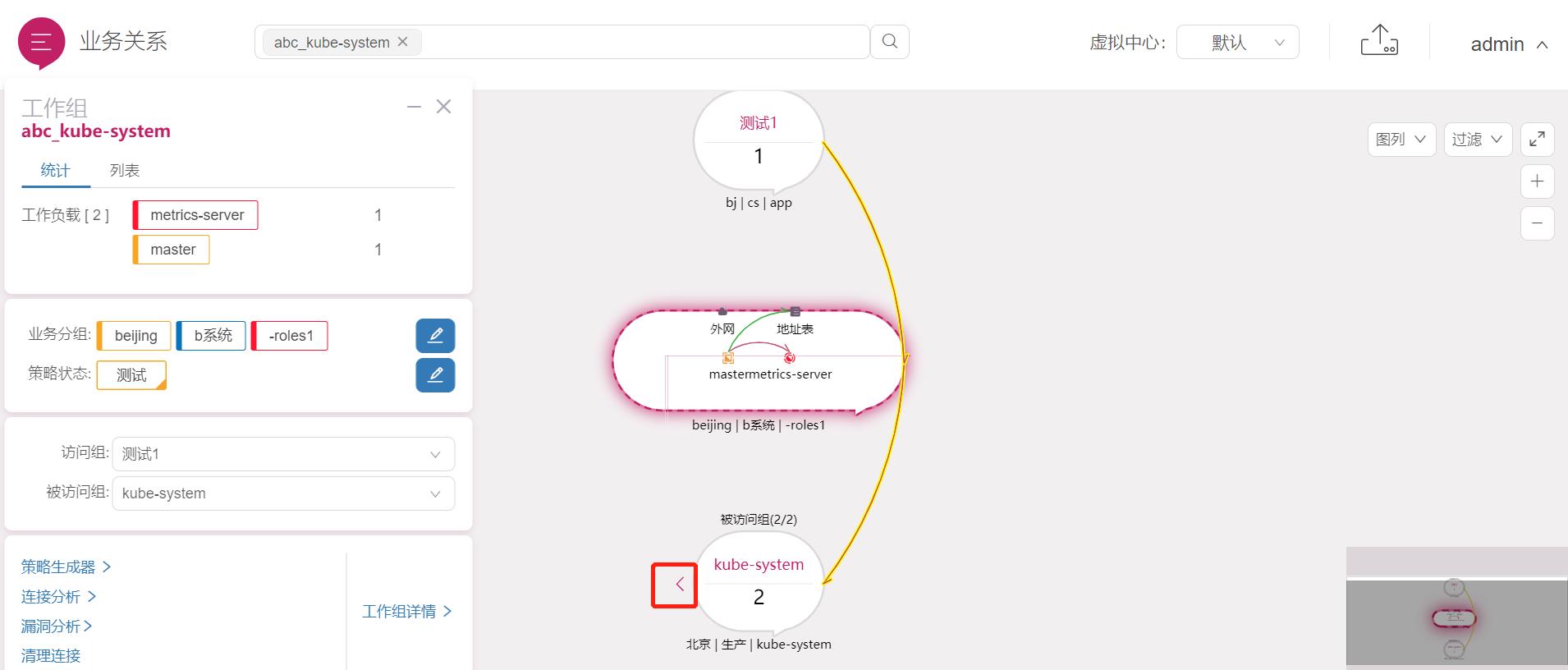Remove the abc_kube-system search tag
Viewport: 1568px width, 670px height.
(x=402, y=42)
